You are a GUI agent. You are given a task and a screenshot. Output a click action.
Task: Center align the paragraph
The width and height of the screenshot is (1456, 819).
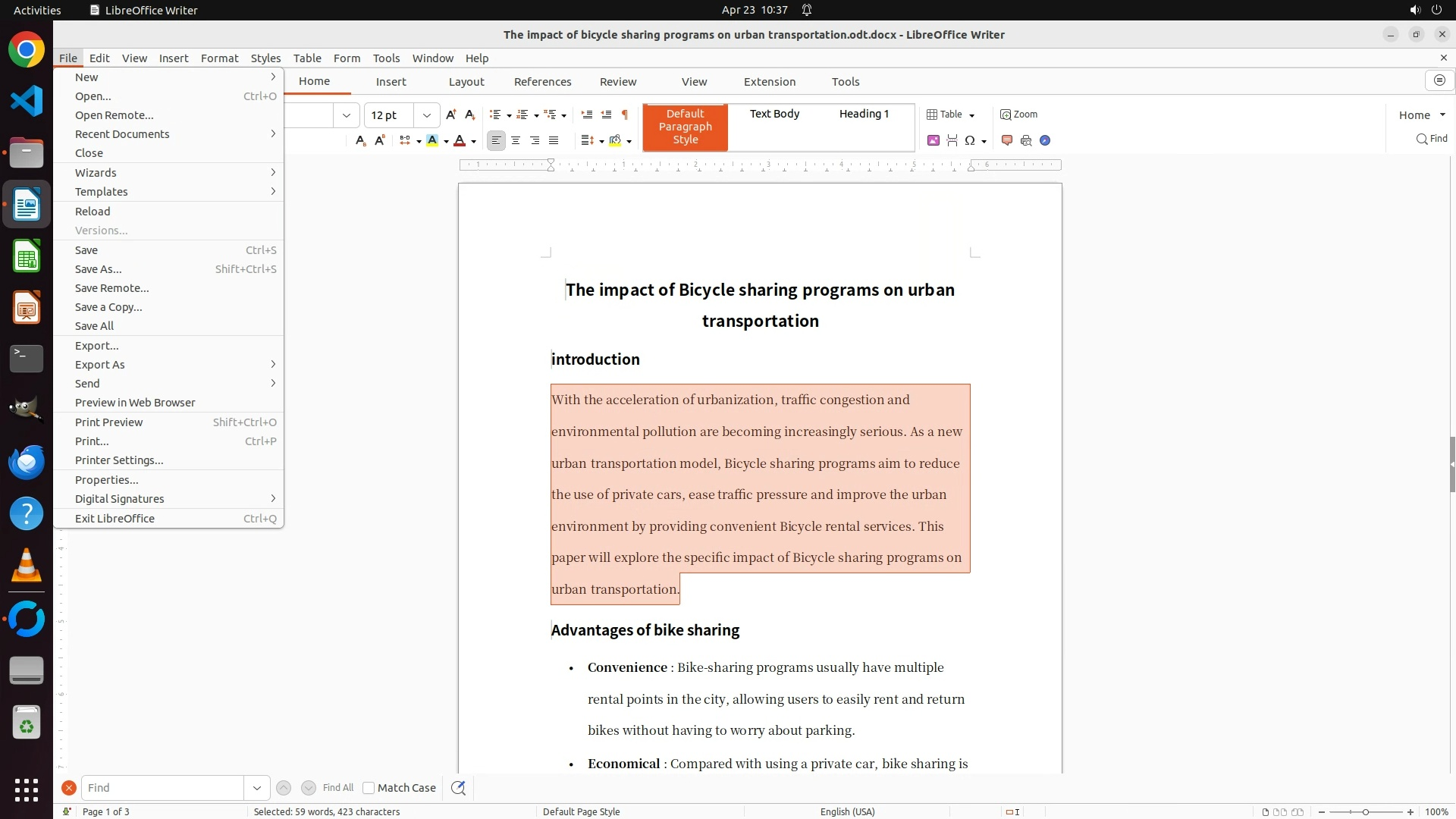click(x=516, y=140)
